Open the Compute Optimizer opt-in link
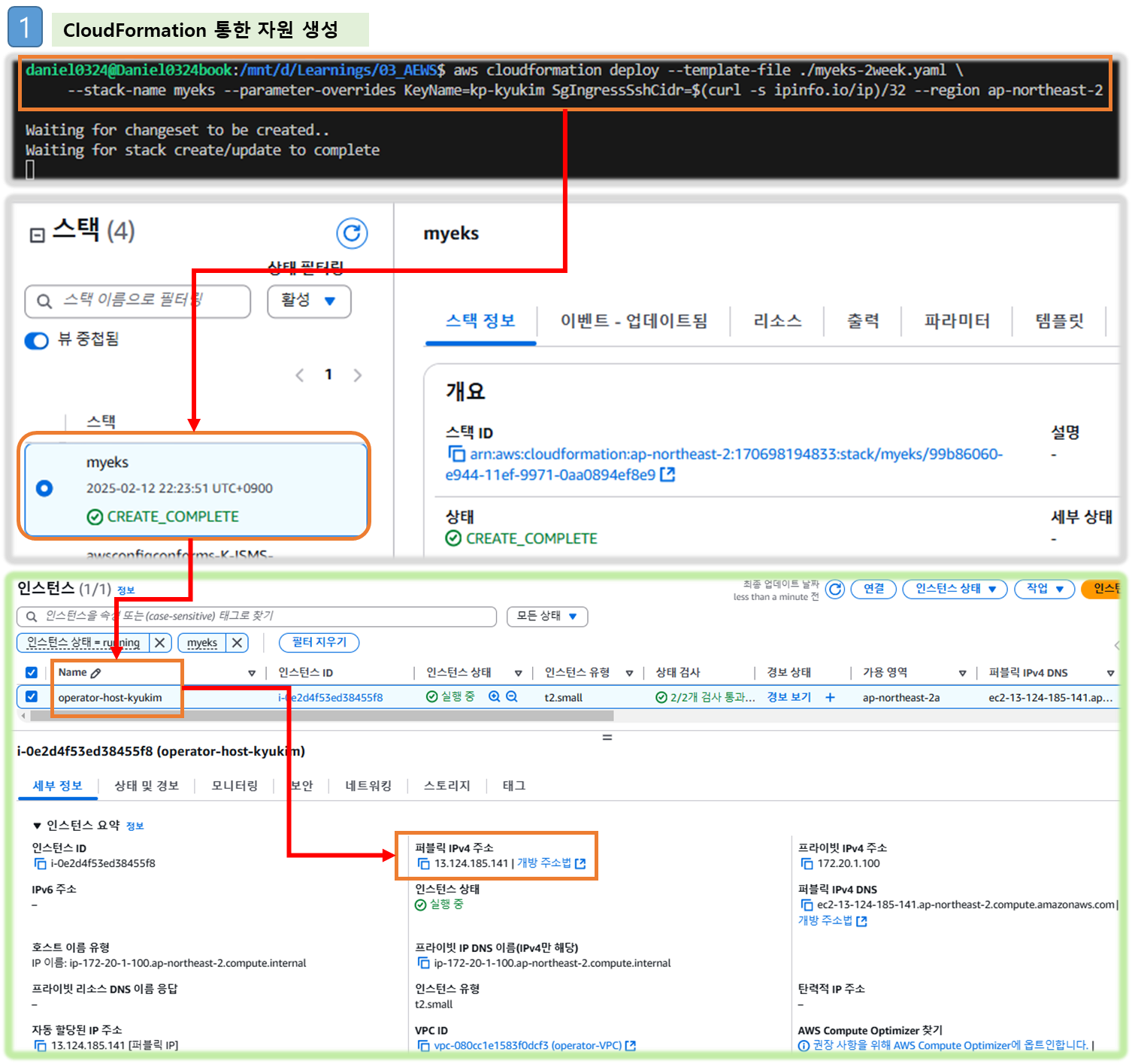The image size is (1132, 1064). pos(951,1046)
